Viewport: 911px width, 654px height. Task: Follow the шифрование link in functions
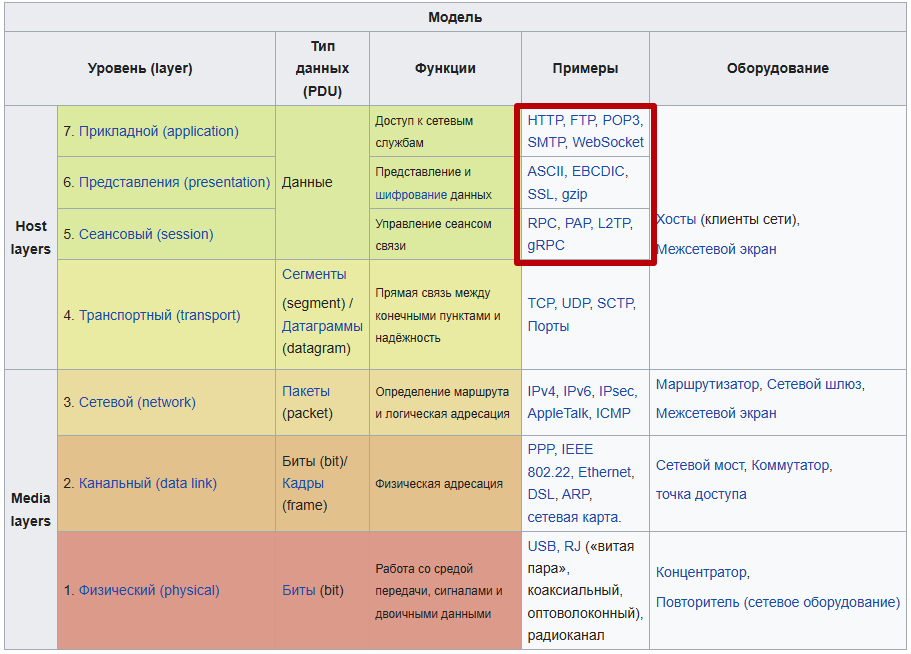point(410,195)
